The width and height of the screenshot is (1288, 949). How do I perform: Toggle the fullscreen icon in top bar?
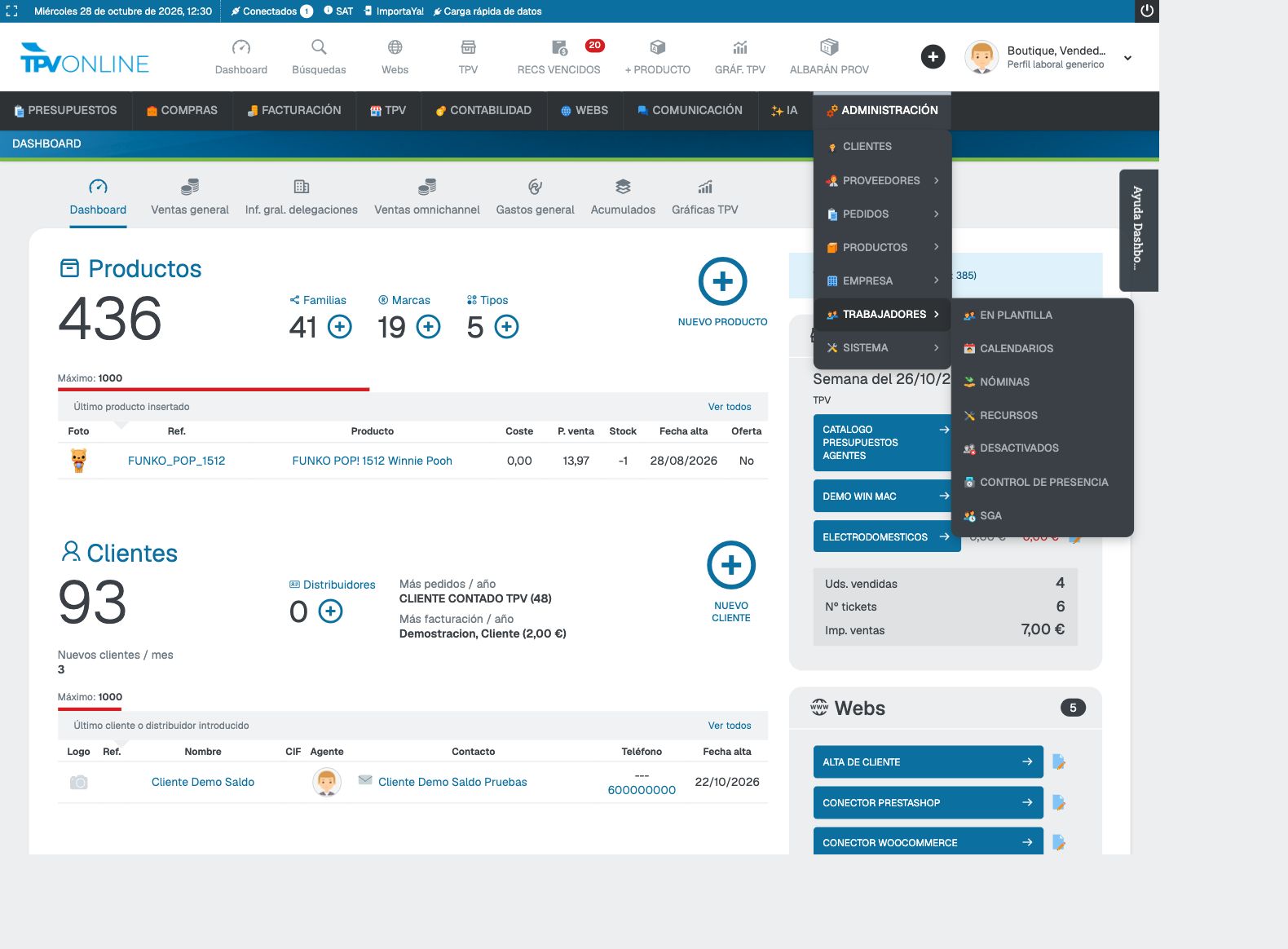coord(11,11)
